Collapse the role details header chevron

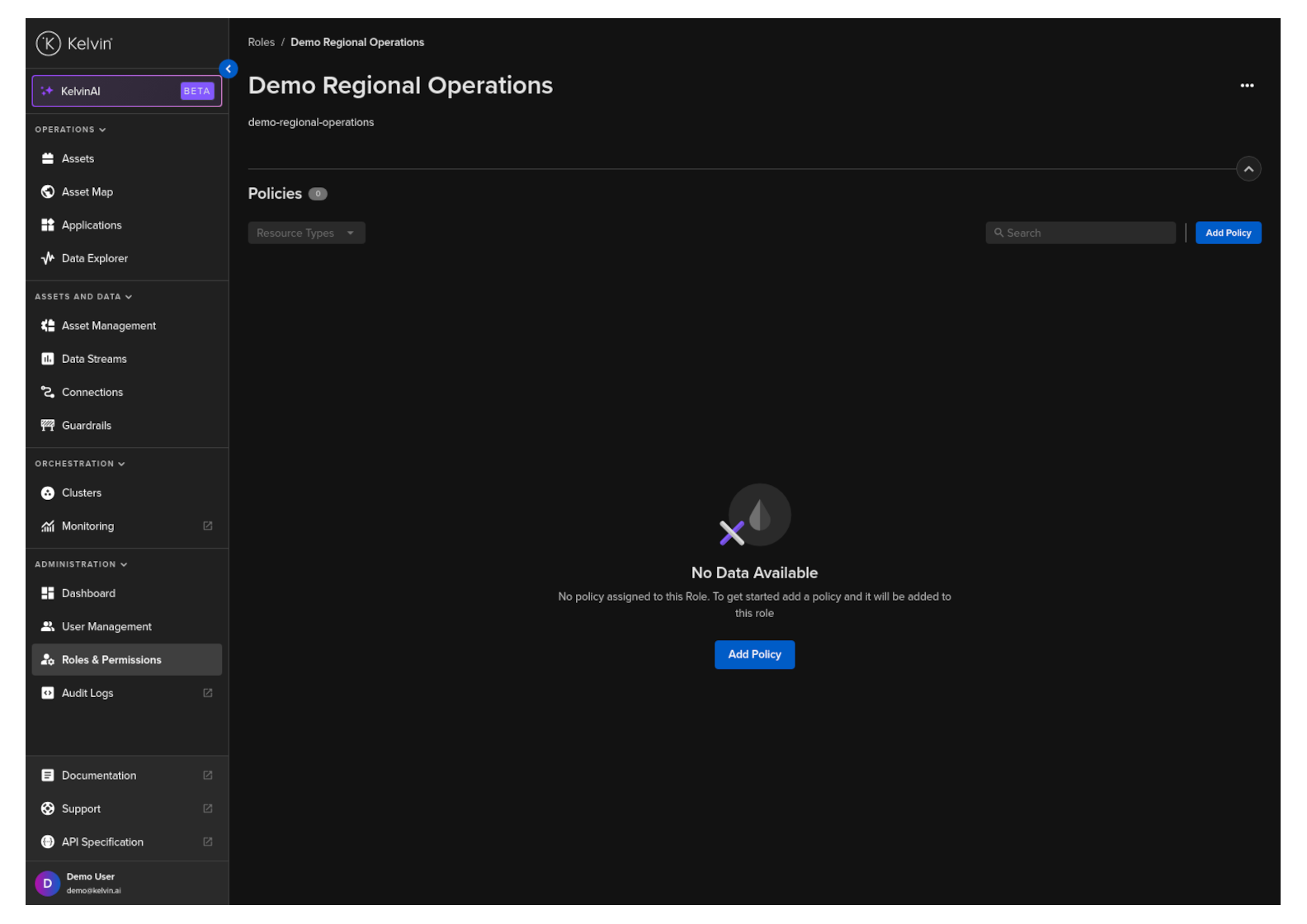coord(1248,169)
